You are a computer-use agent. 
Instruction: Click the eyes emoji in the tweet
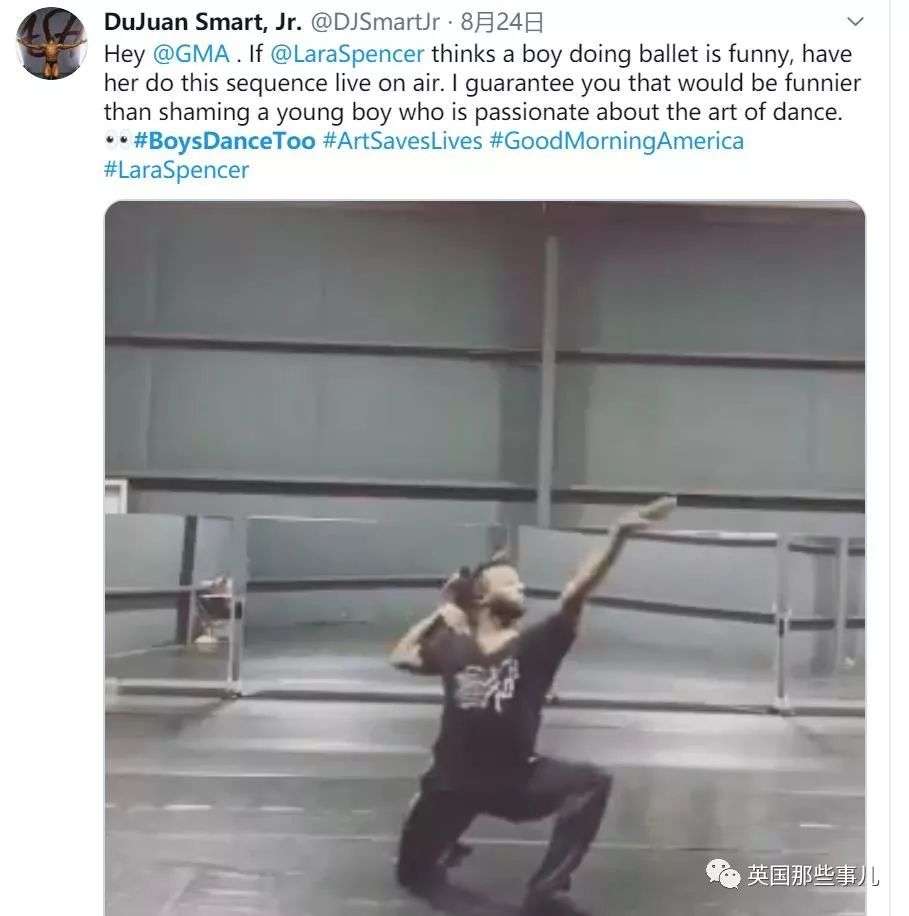[x=117, y=142]
